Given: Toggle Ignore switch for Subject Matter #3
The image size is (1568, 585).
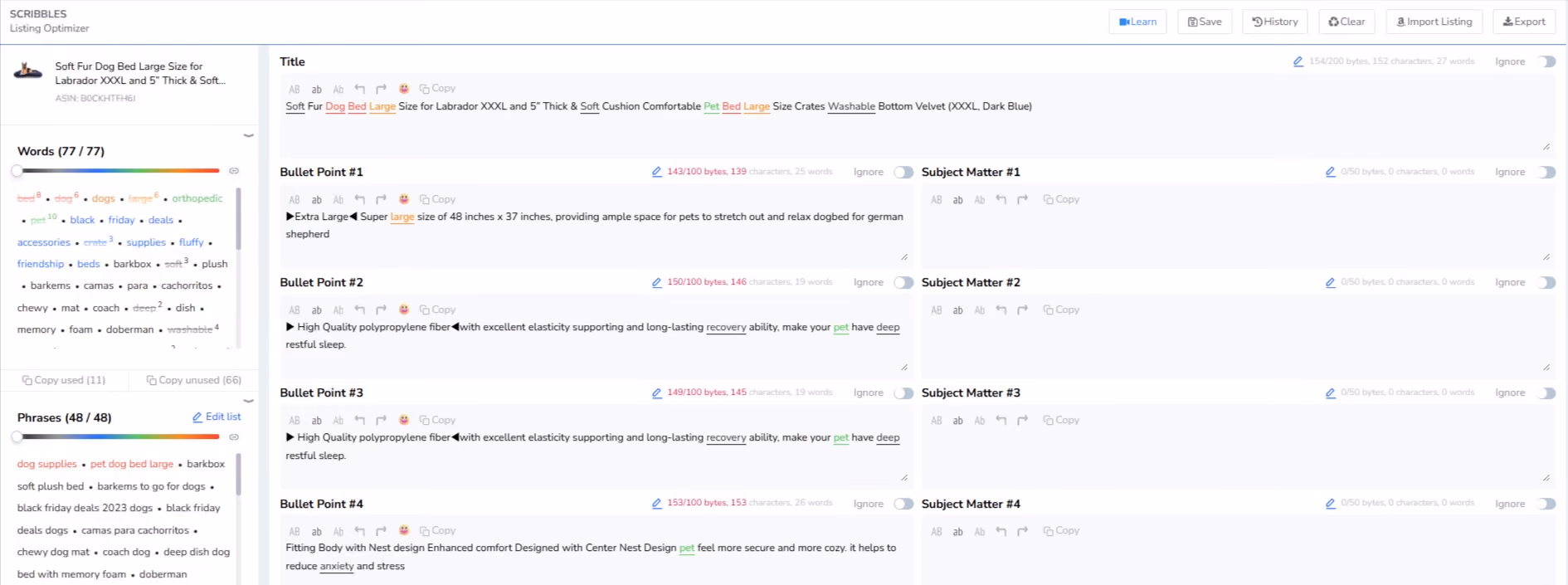Looking at the screenshot, I should coord(1546,393).
